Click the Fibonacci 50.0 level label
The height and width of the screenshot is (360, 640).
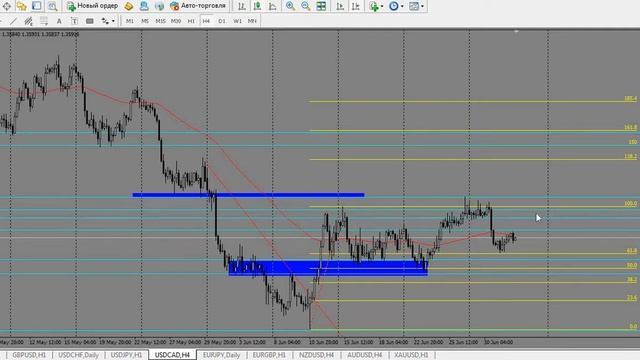(631, 265)
